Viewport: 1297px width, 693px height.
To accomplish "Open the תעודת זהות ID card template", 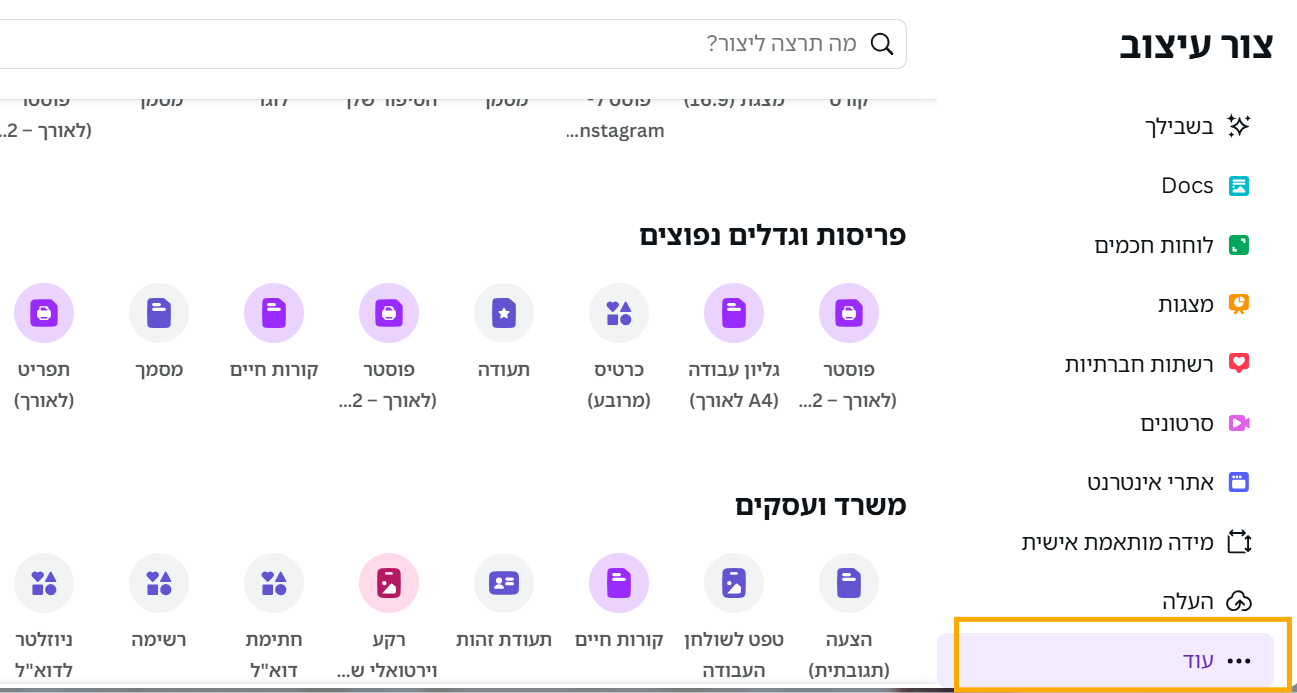I will 504,583.
